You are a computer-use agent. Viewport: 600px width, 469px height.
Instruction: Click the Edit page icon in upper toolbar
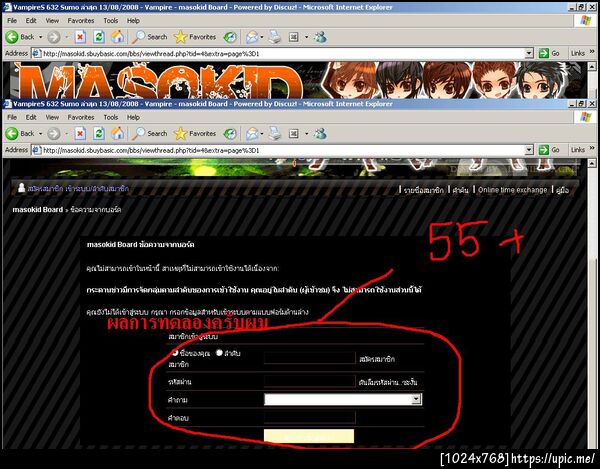point(293,37)
